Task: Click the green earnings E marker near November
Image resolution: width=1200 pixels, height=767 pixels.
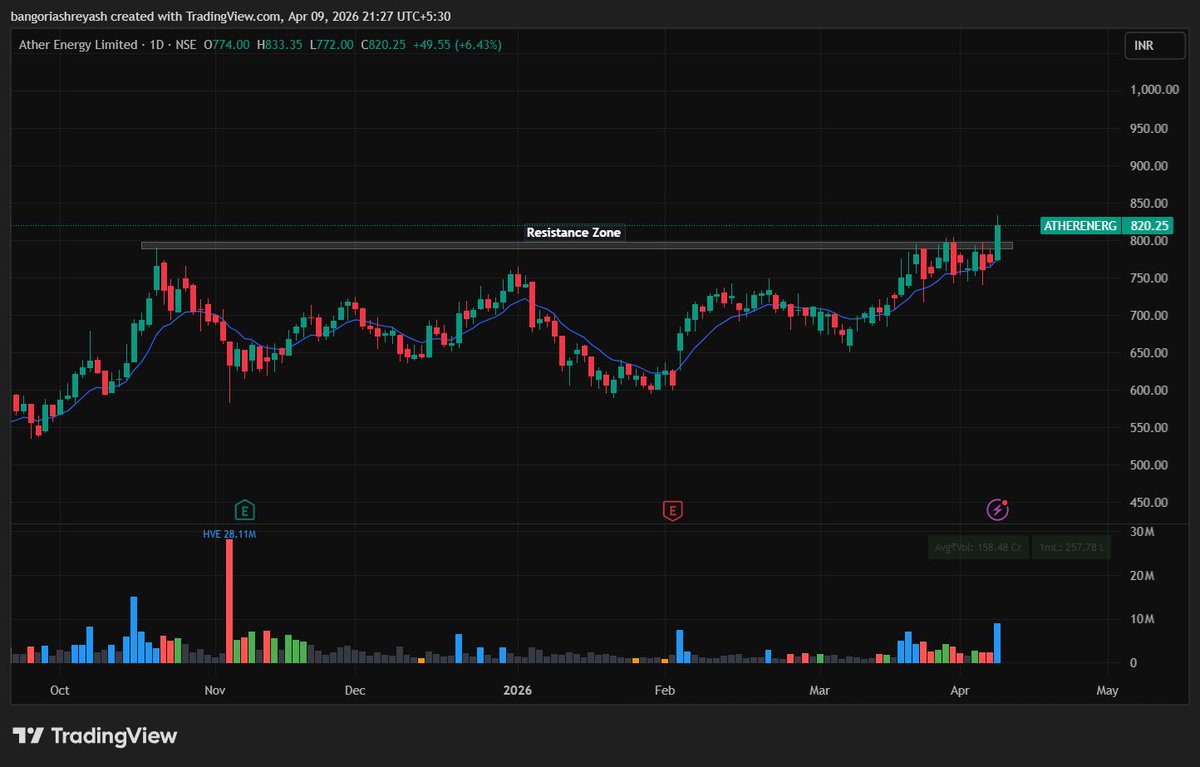Action: pos(245,511)
